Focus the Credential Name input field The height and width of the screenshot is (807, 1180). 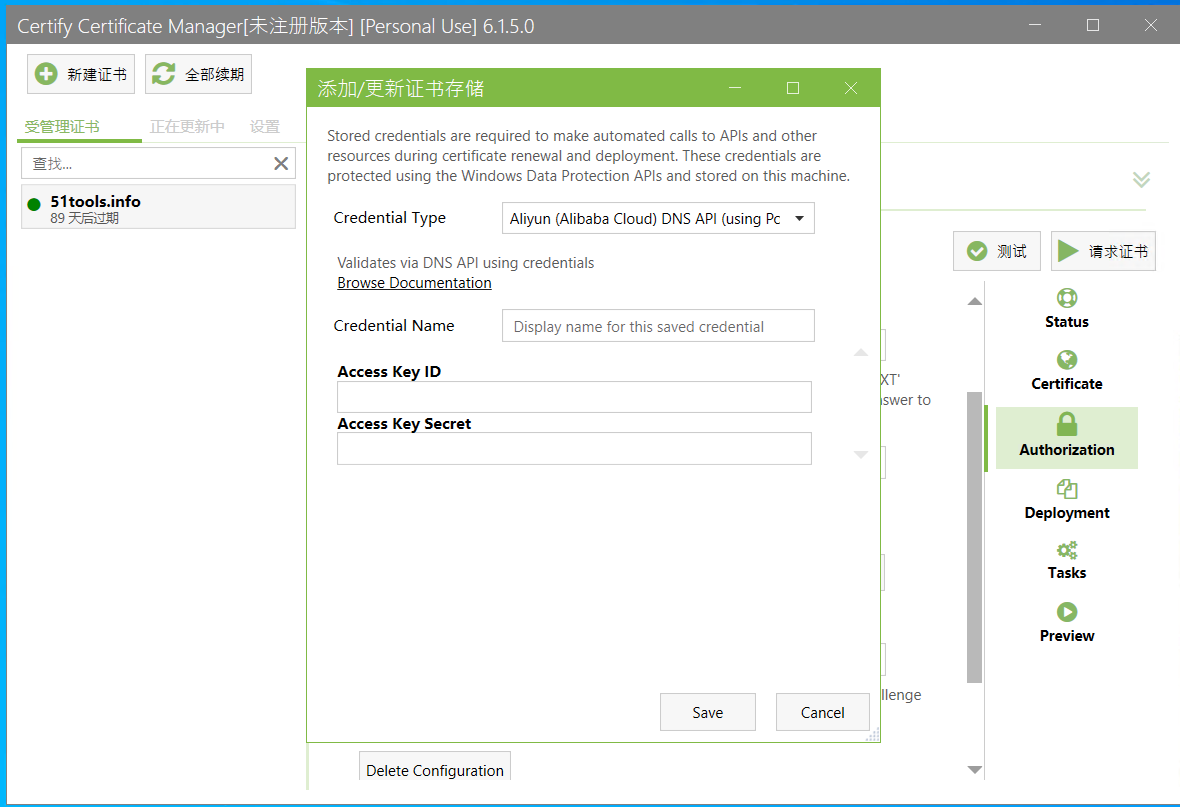[658, 326]
